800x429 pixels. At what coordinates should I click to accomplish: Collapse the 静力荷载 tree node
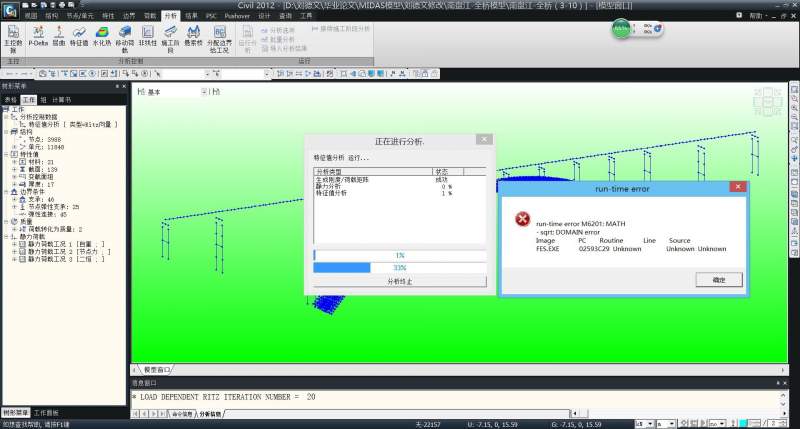pyautogui.click(x=6, y=237)
